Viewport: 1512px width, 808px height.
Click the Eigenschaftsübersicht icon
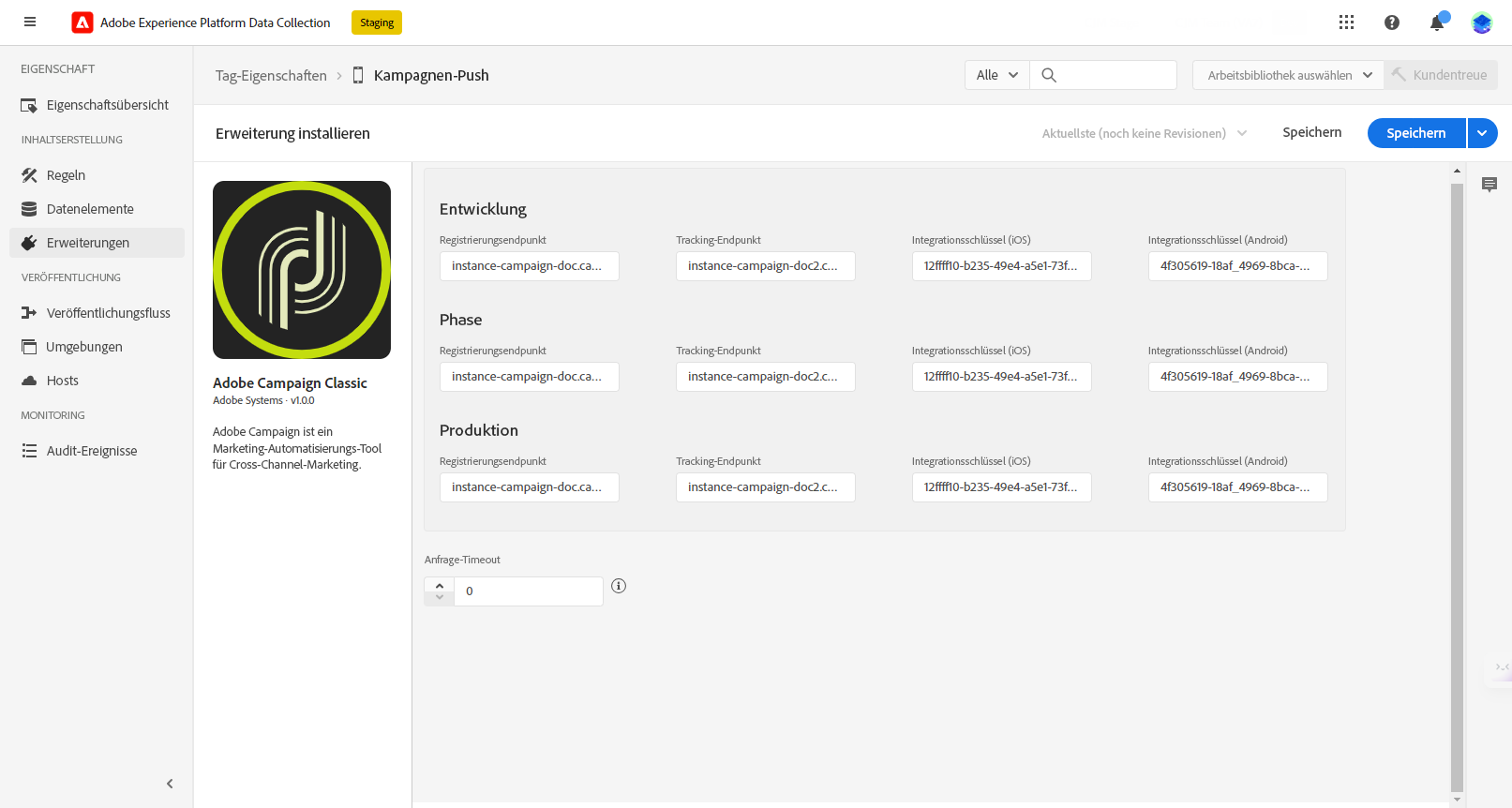[29, 105]
